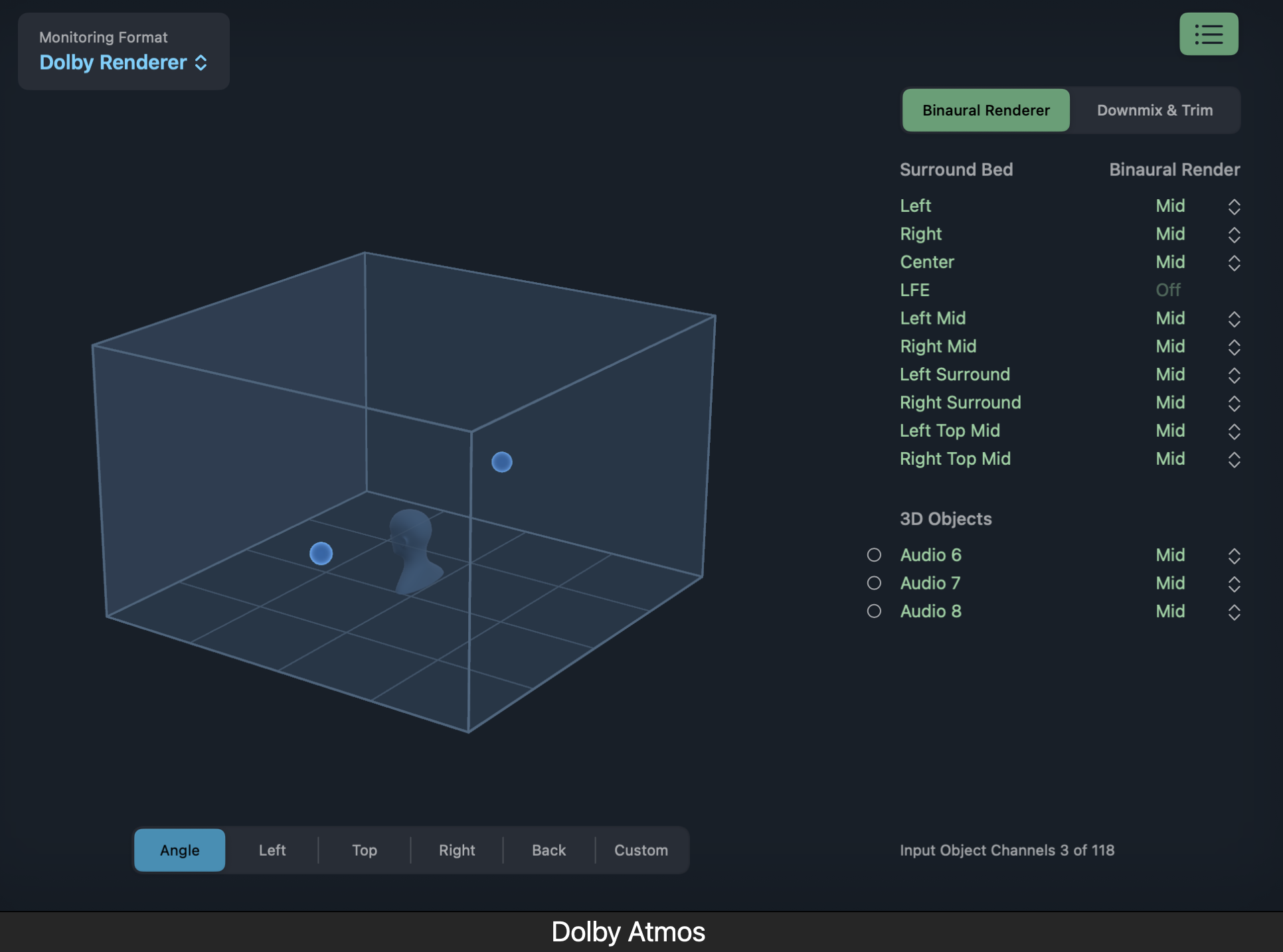Select the Audio 6 object radio button
1283x952 pixels.
874,554
